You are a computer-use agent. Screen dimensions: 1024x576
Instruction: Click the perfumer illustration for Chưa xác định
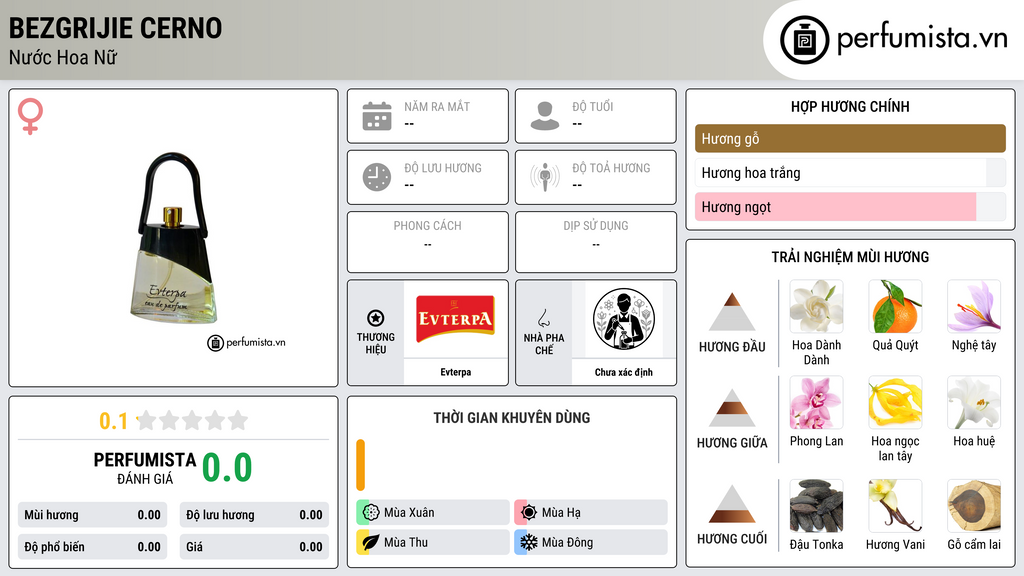click(623, 319)
